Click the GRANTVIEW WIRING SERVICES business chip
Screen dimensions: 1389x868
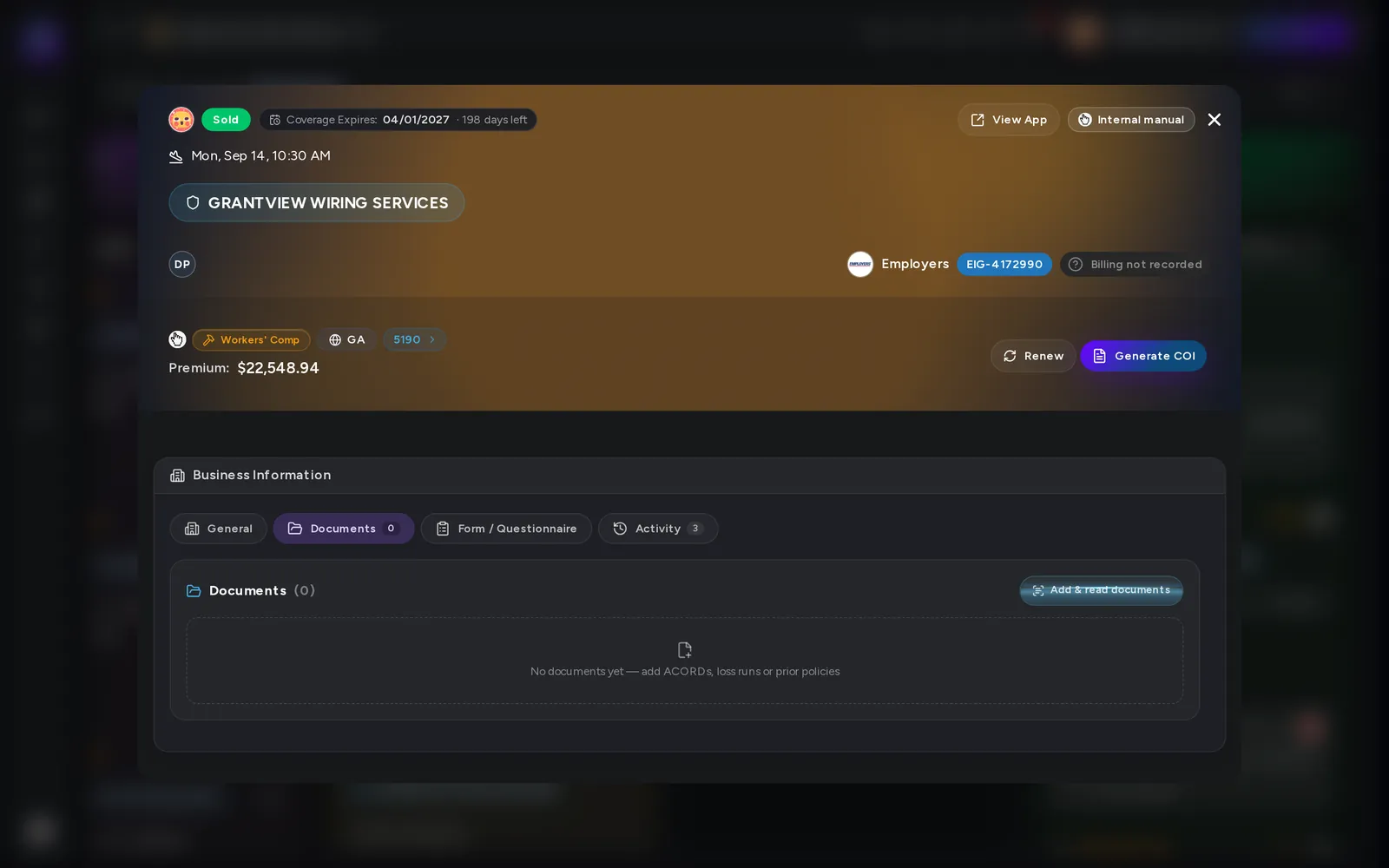pyautogui.click(x=317, y=202)
